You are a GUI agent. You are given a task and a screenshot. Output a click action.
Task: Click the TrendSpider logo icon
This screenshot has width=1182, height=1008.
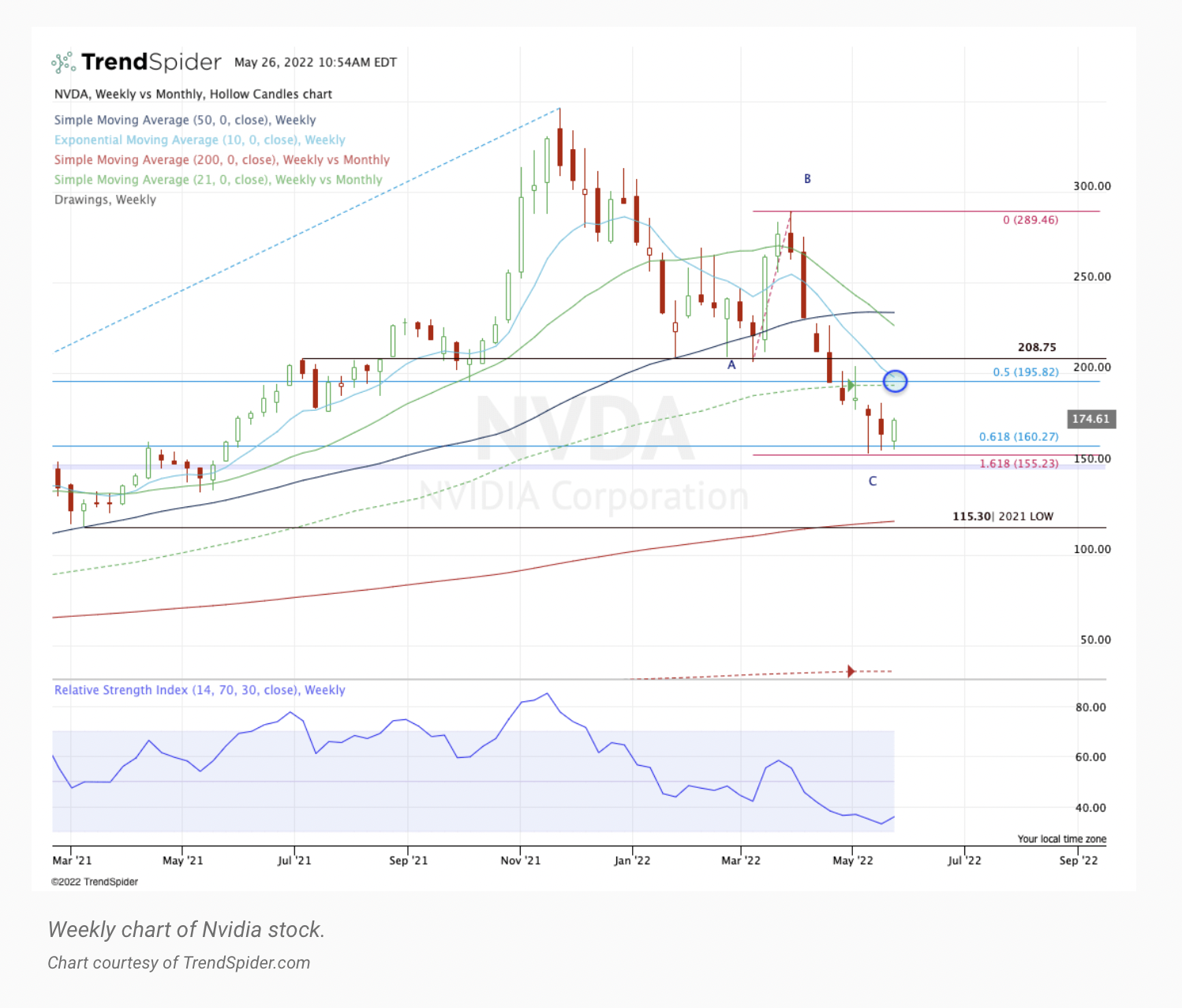click(x=63, y=62)
